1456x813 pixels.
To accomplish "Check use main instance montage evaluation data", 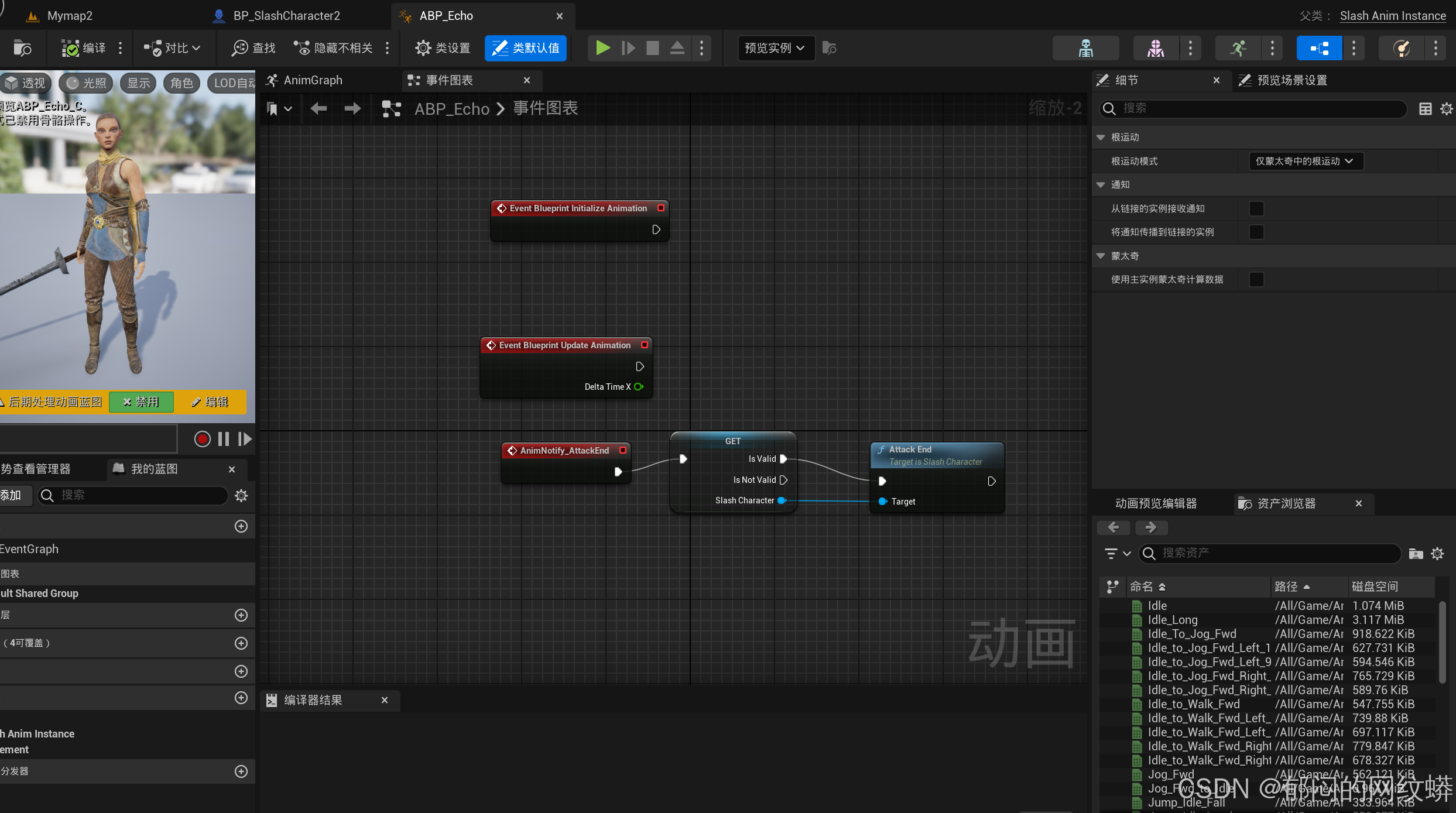I will tap(1256, 280).
